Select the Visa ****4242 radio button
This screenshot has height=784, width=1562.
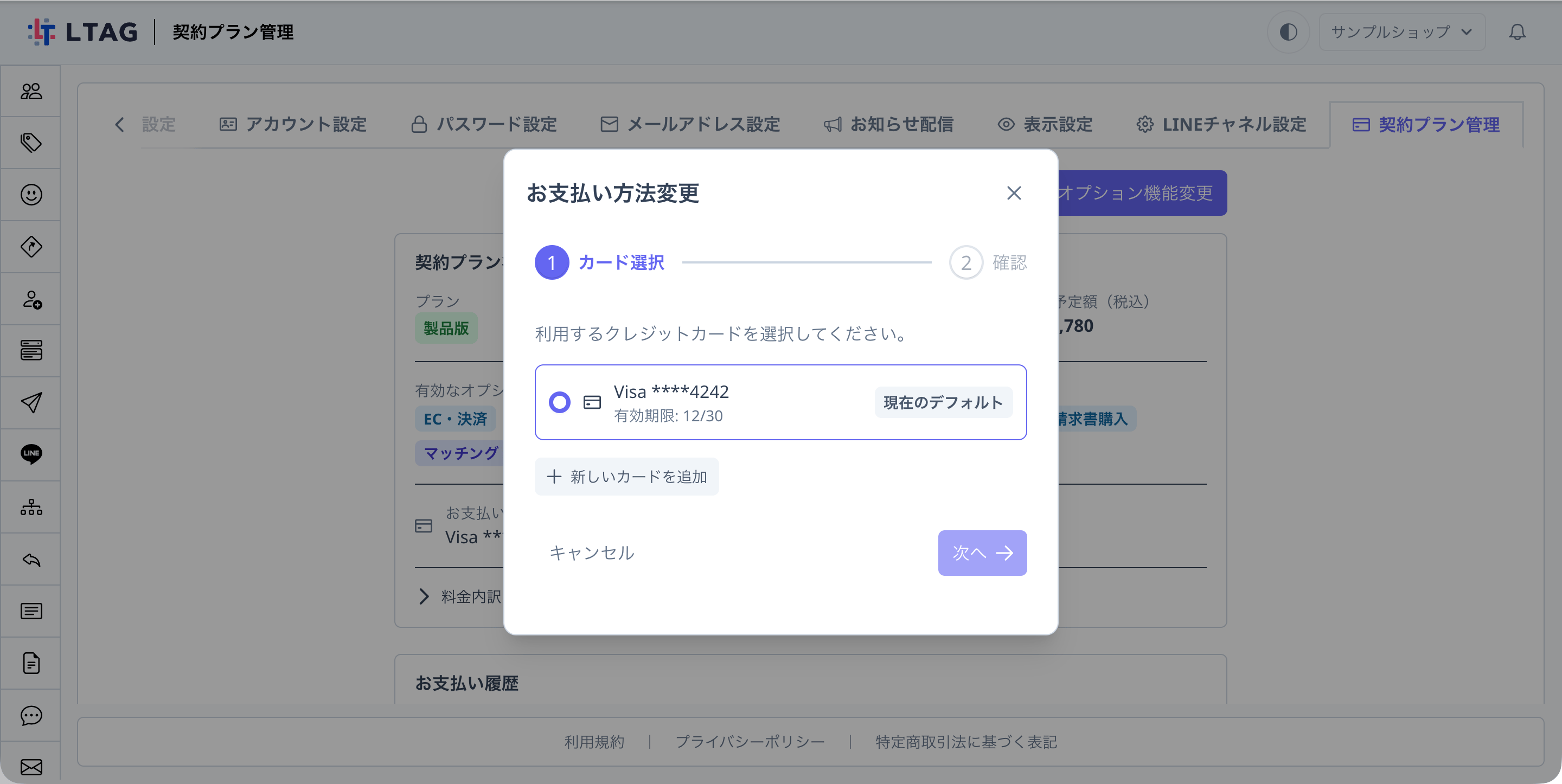[x=559, y=402]
